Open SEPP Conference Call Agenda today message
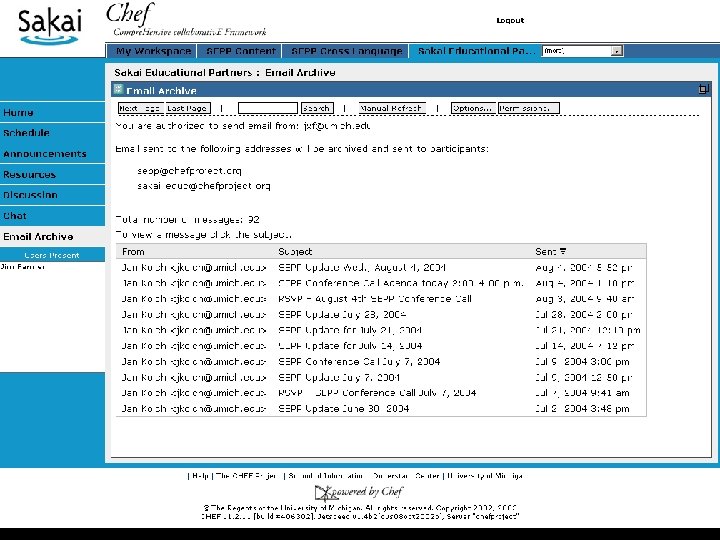 pyautogui.click(x=400, y=283)
